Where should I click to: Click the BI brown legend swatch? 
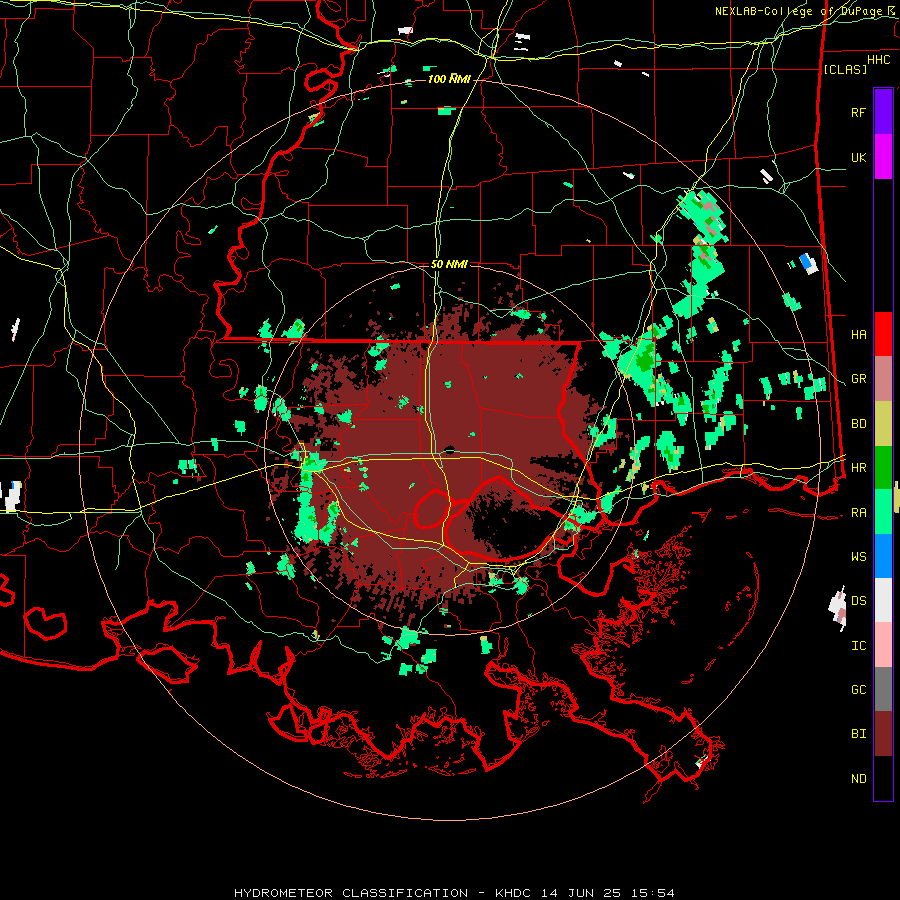(x=883, y=734)
